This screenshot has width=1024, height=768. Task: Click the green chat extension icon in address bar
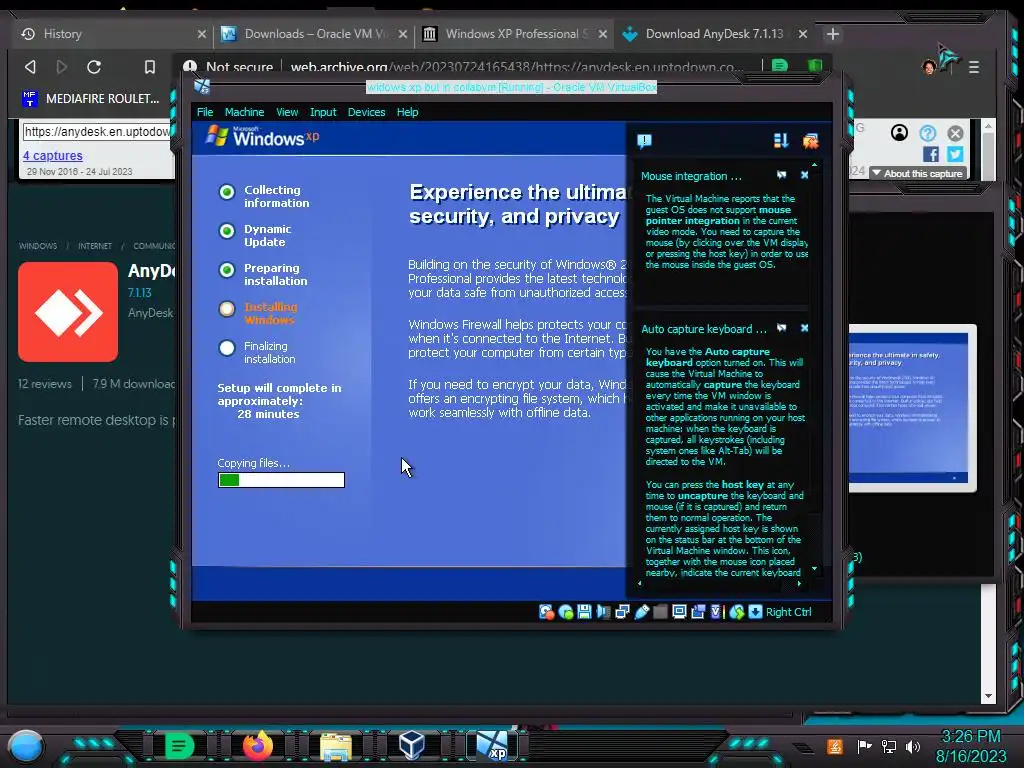pyautogui.click(x=779, y=65)
